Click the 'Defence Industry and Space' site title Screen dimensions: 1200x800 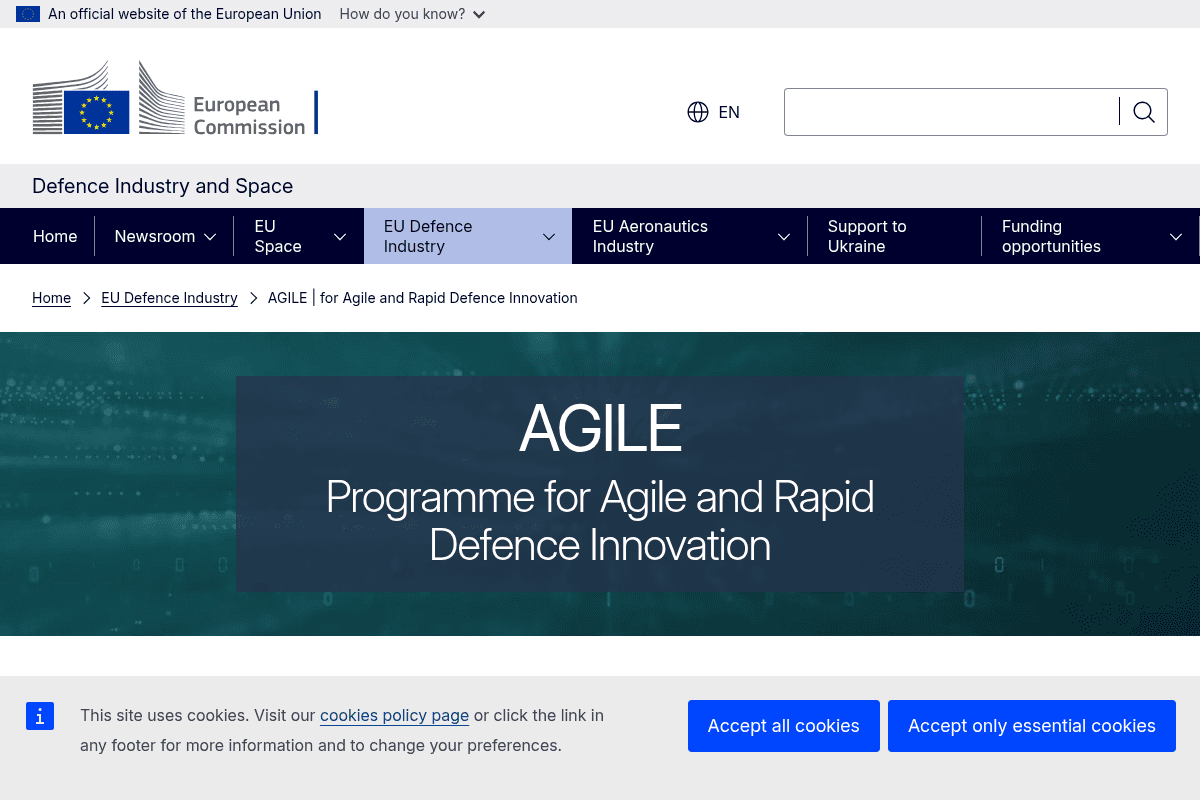(163, 186)
